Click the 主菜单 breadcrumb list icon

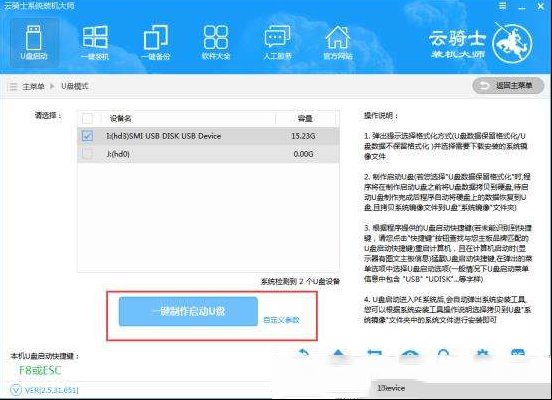pos(13,86)
